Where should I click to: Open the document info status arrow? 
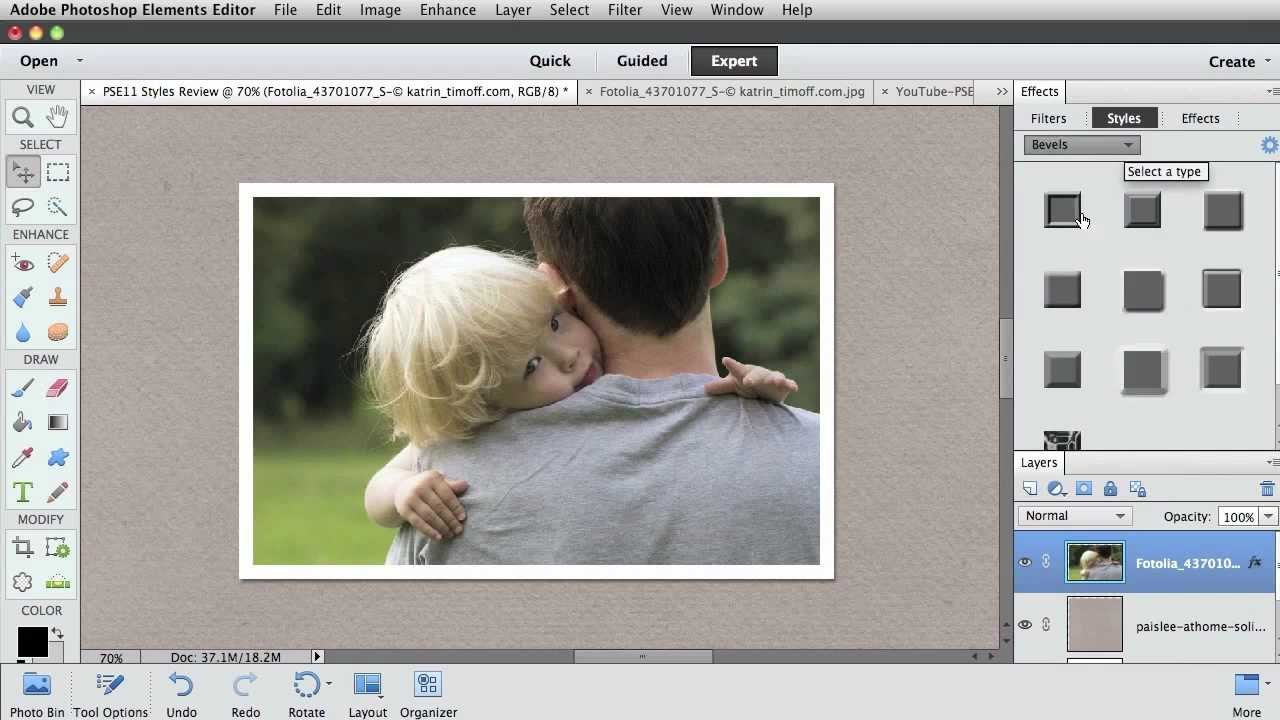[317, 657]
